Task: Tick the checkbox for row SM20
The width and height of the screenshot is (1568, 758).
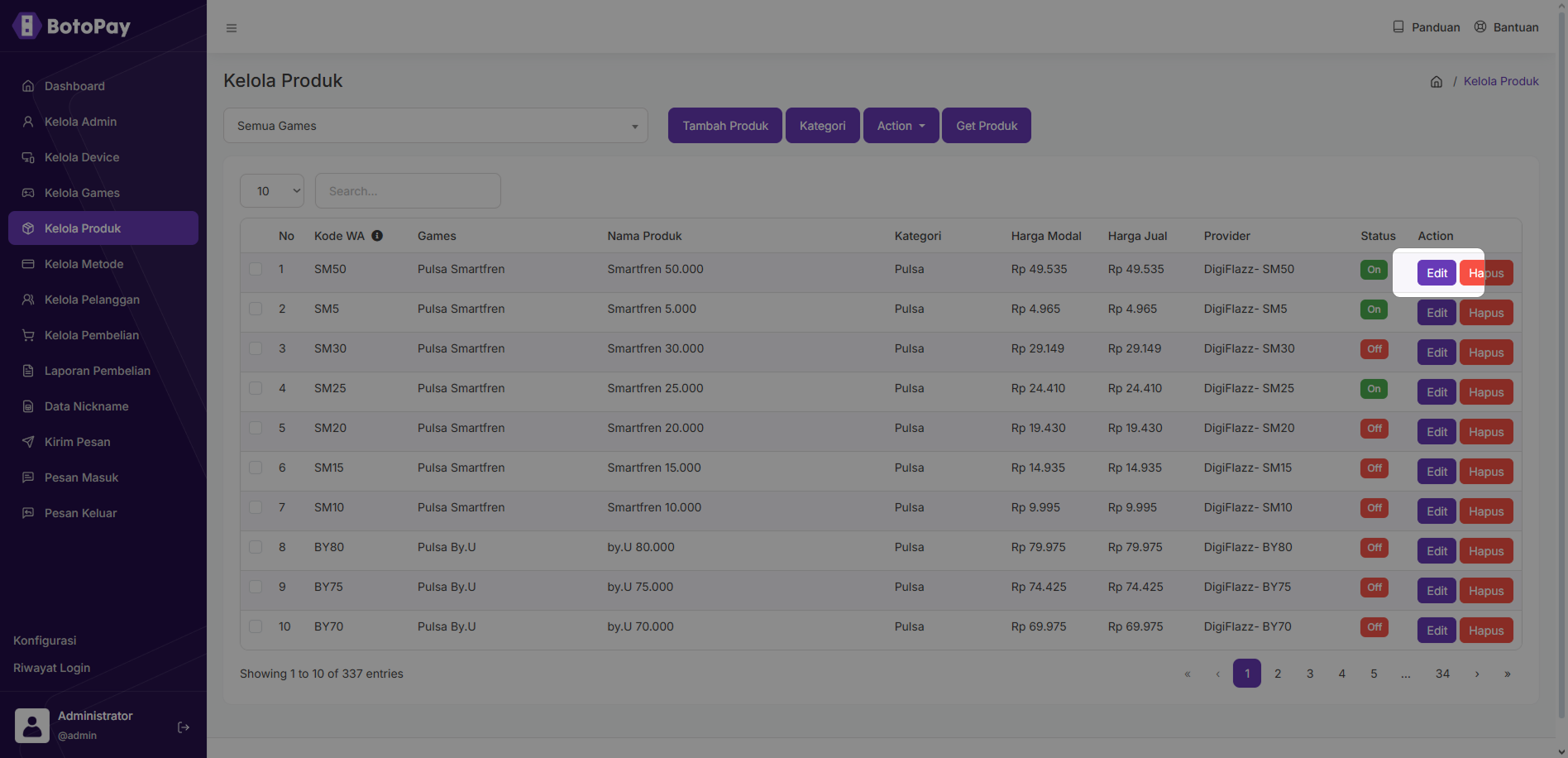Action: pos(256,428)
